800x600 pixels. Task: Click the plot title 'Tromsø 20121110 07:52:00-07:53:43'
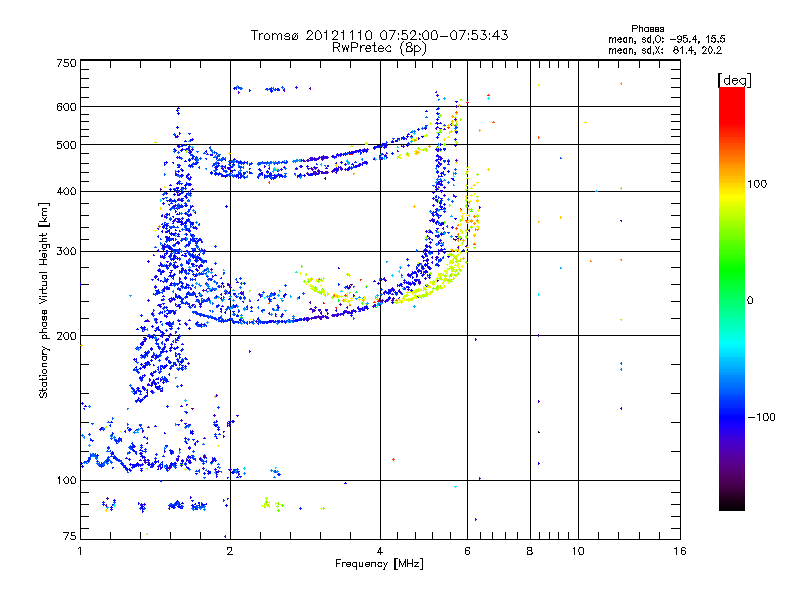(x=379, y=35)
